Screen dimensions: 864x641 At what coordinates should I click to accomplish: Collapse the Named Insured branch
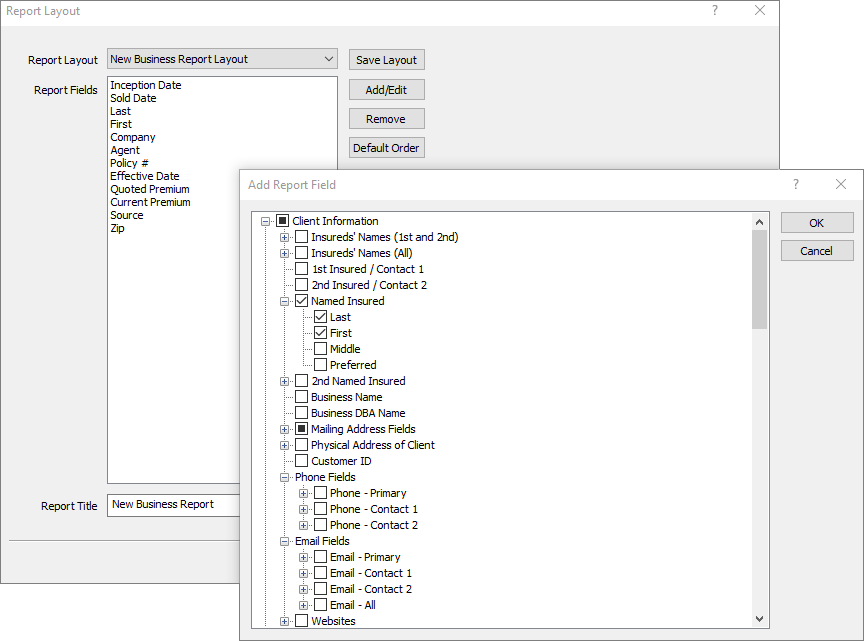pyautogui.click(x=284, y=300)
